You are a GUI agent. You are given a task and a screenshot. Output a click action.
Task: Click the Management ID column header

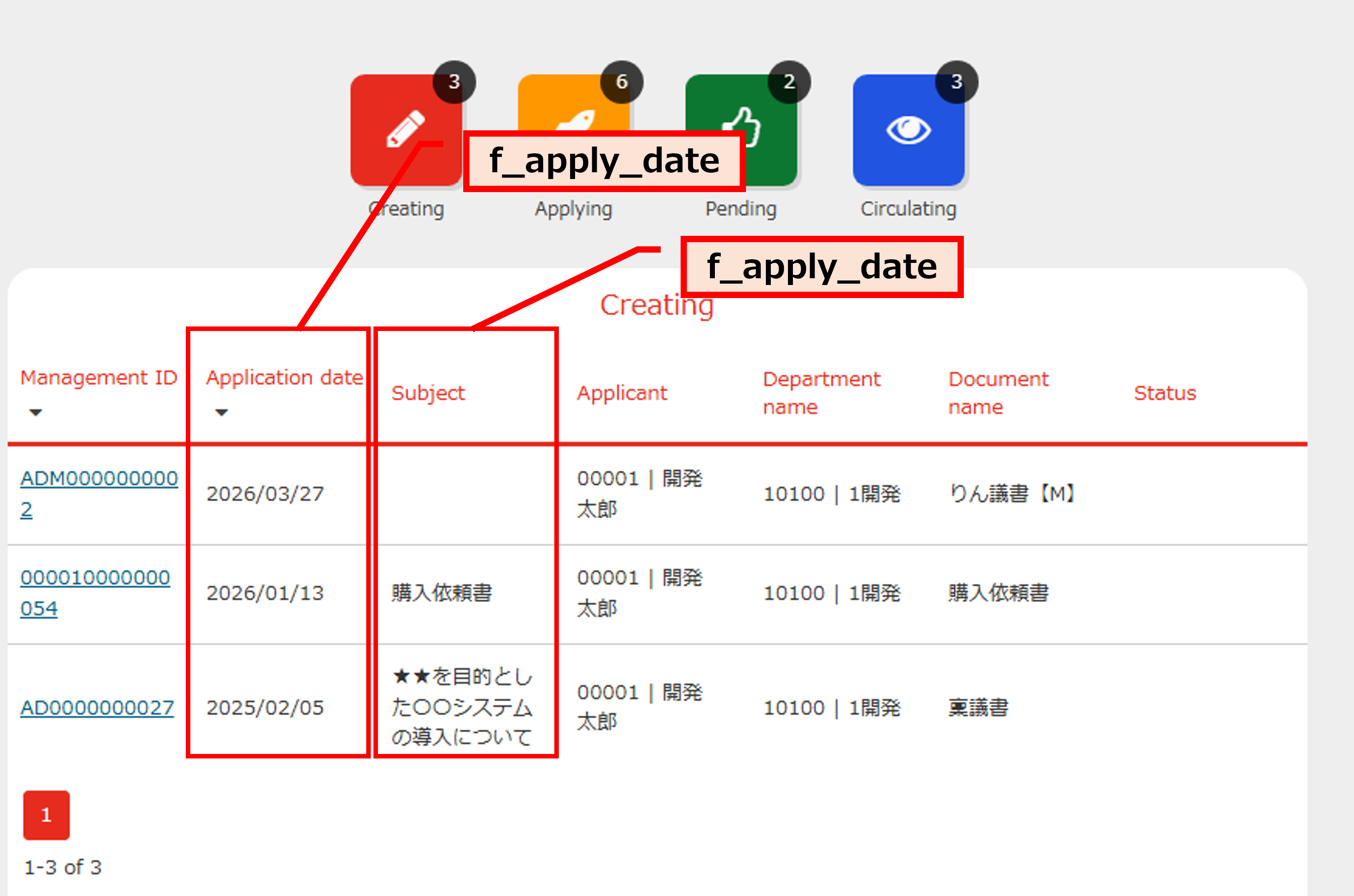point(99,378)
